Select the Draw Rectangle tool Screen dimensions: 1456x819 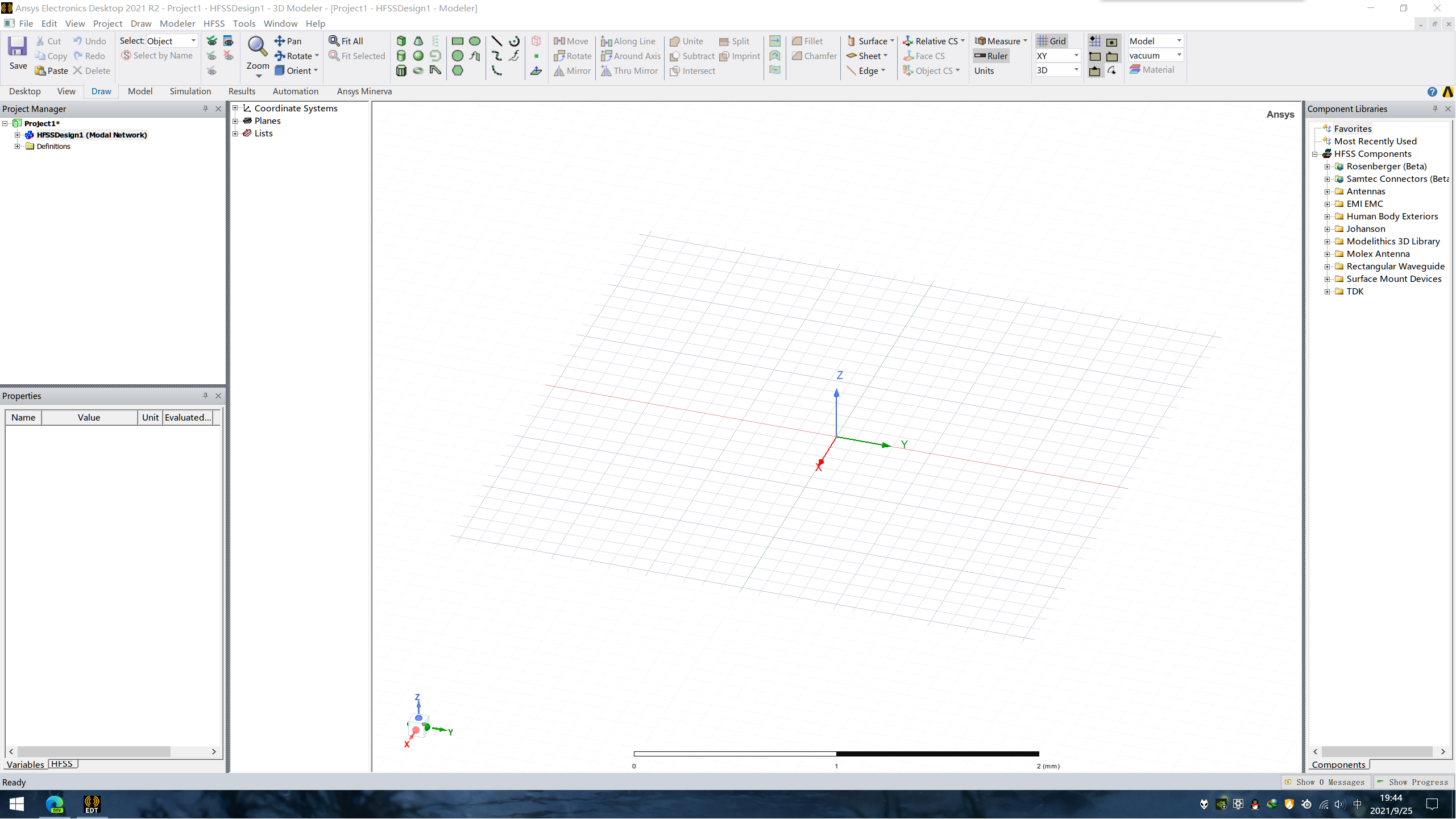[458, 41]
